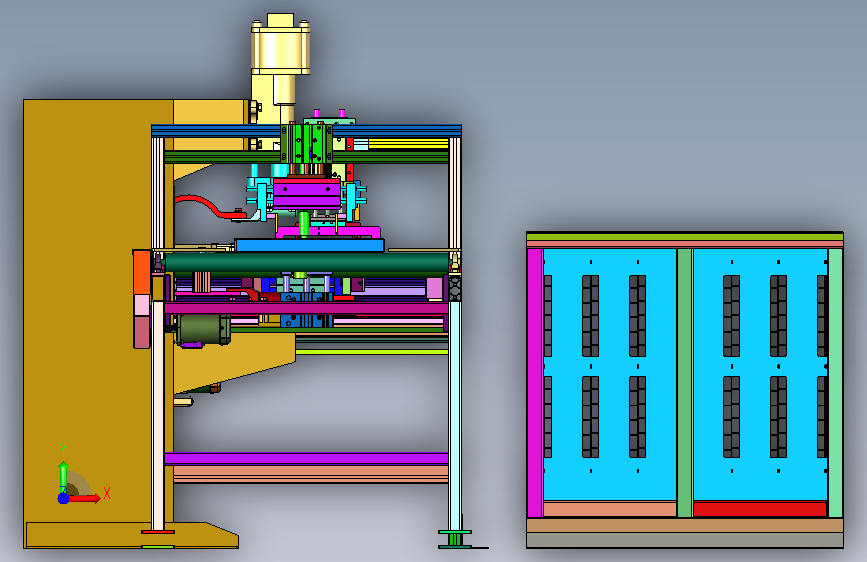Click the brown strip above the cabinet's gray base
This screenshot has width=867, height=562.
coord(685,525)
